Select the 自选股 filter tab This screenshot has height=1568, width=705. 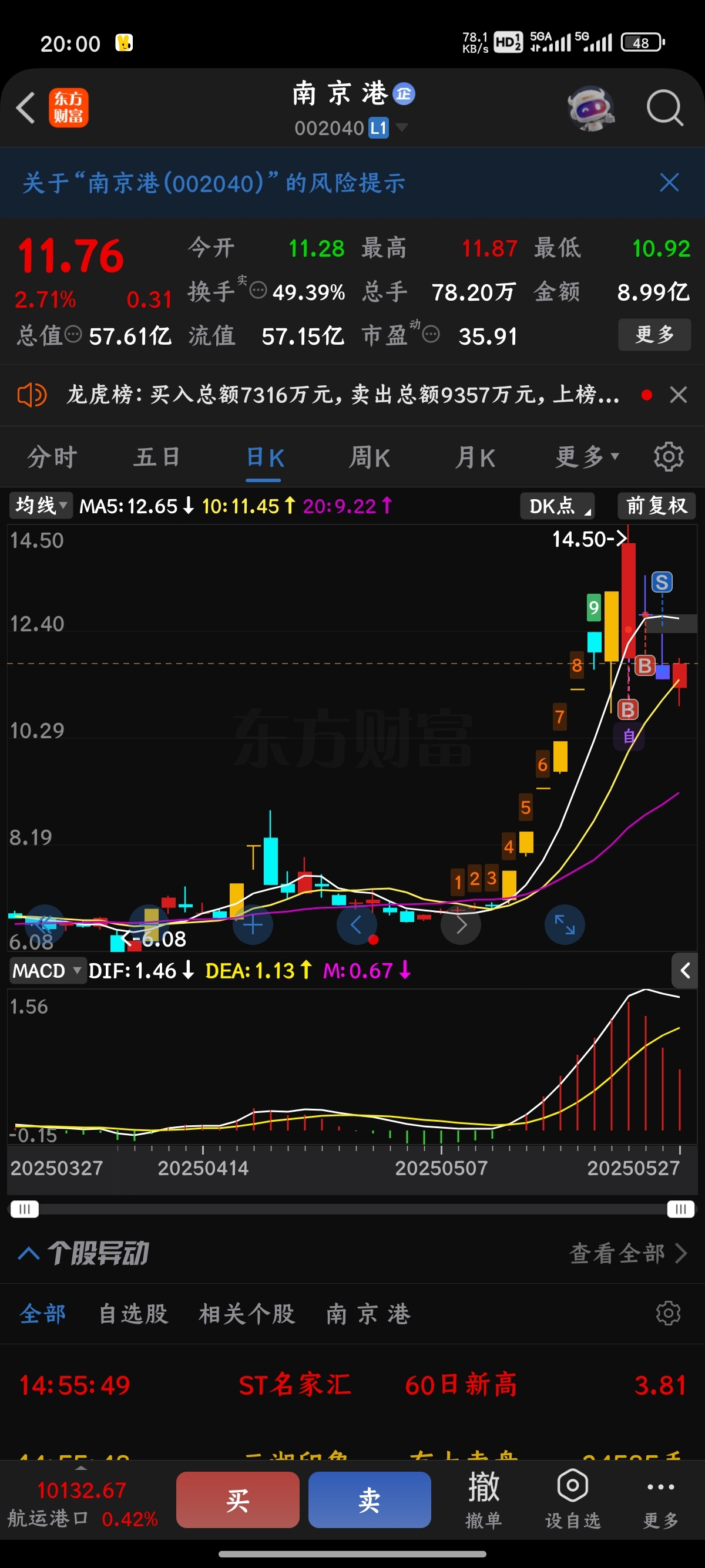pyautogui.click(x=133, y=1313)
